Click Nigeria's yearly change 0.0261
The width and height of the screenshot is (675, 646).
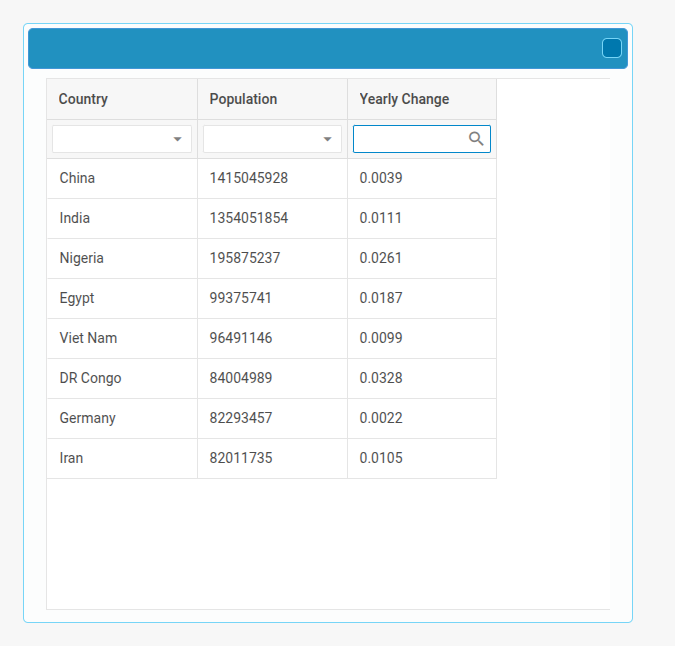(381, 258)
